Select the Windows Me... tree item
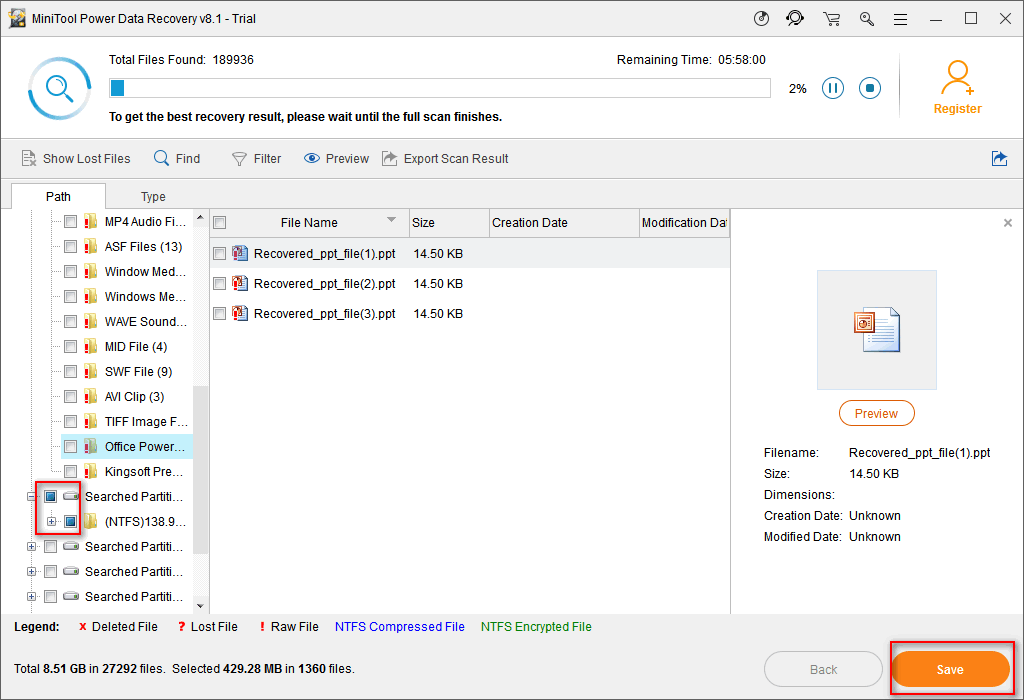 [145, 297]
